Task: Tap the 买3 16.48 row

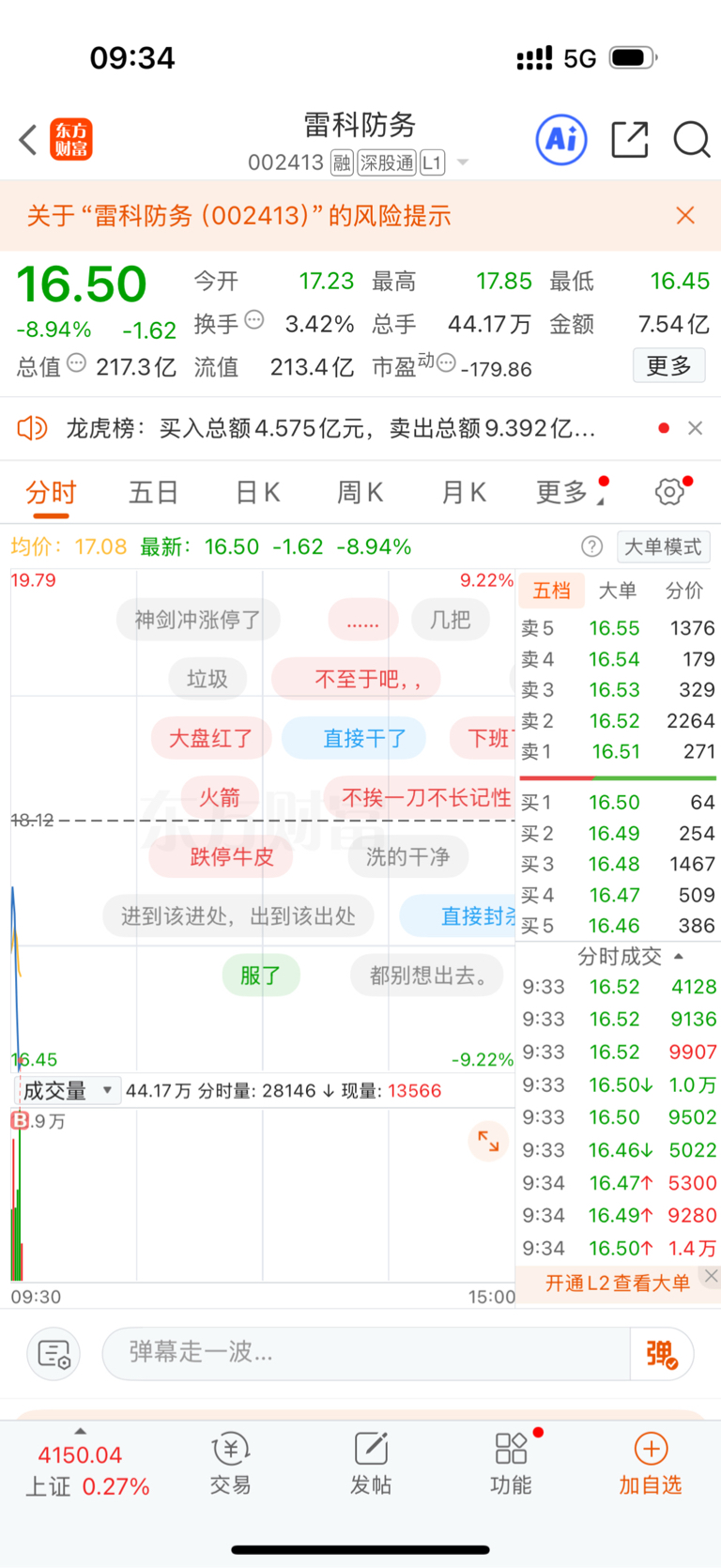Action: pos(618,864)
